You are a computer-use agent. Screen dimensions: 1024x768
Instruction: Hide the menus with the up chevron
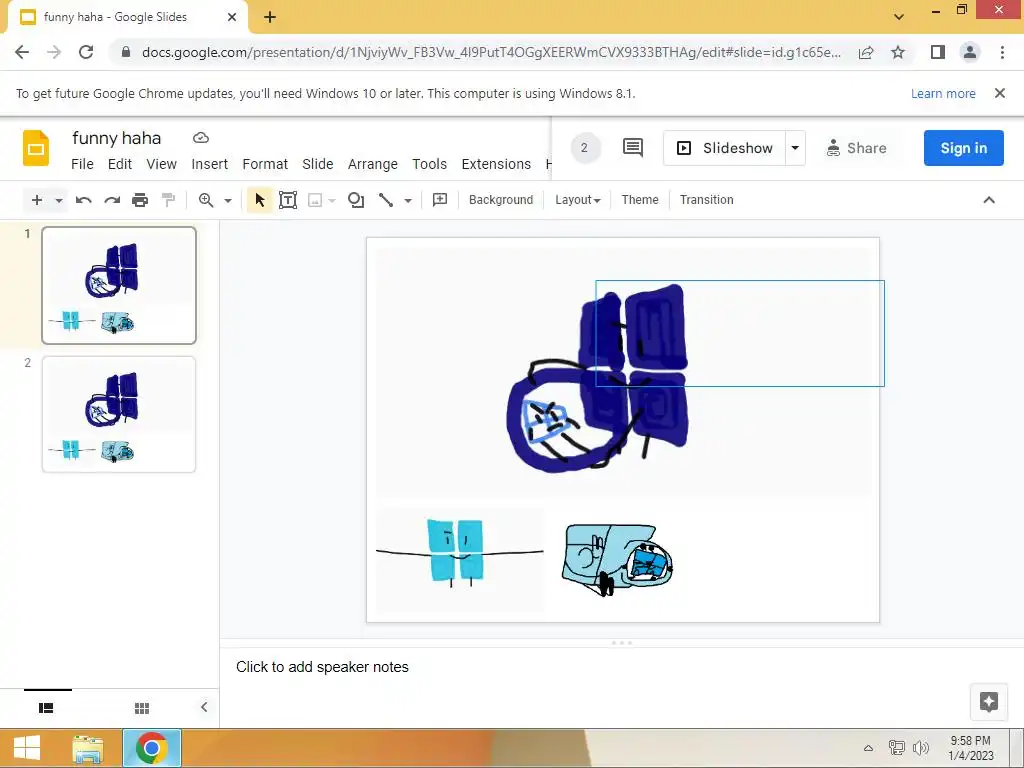[989, 200]
